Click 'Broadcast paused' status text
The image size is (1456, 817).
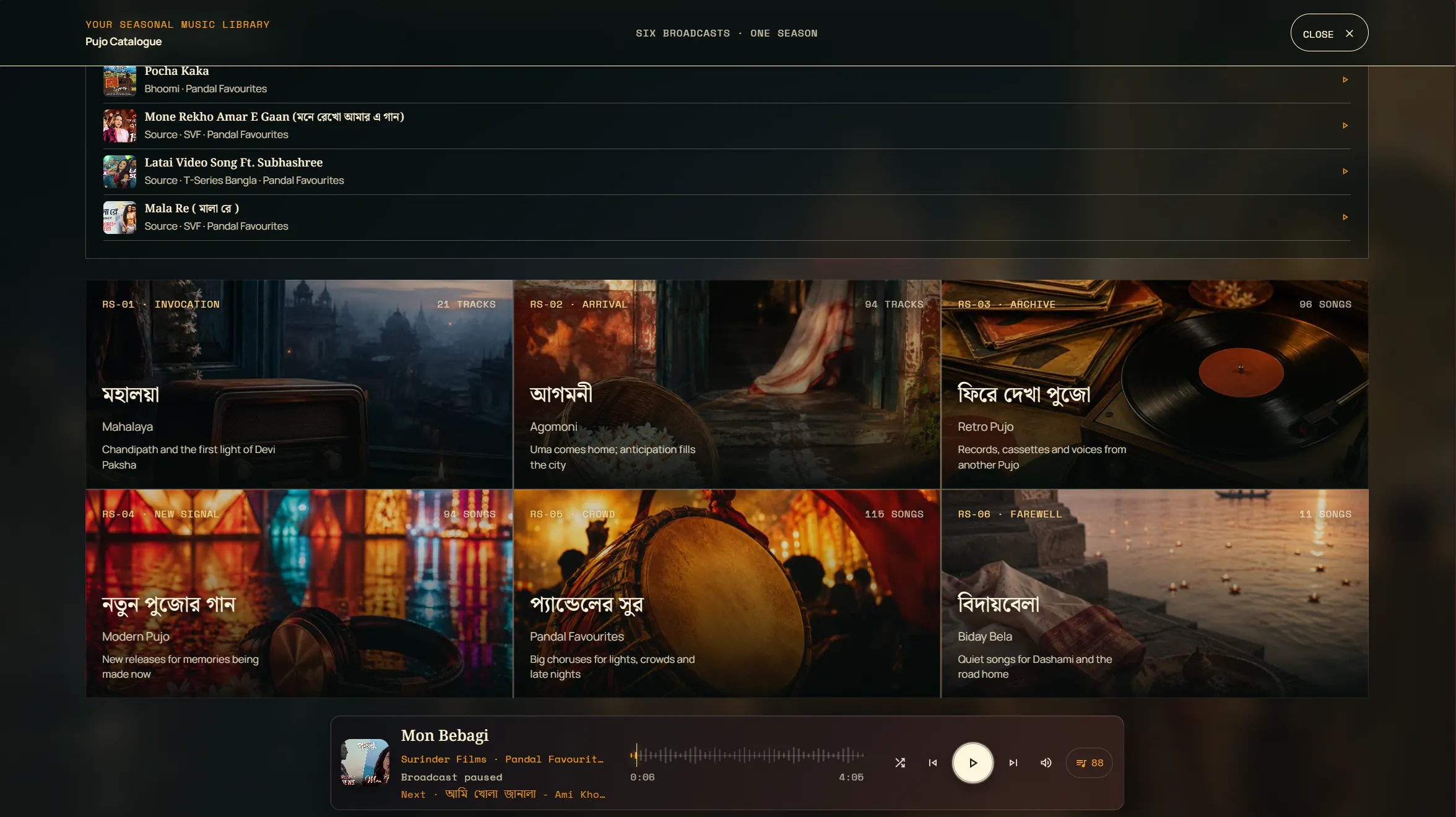click(x=451, y=777)
